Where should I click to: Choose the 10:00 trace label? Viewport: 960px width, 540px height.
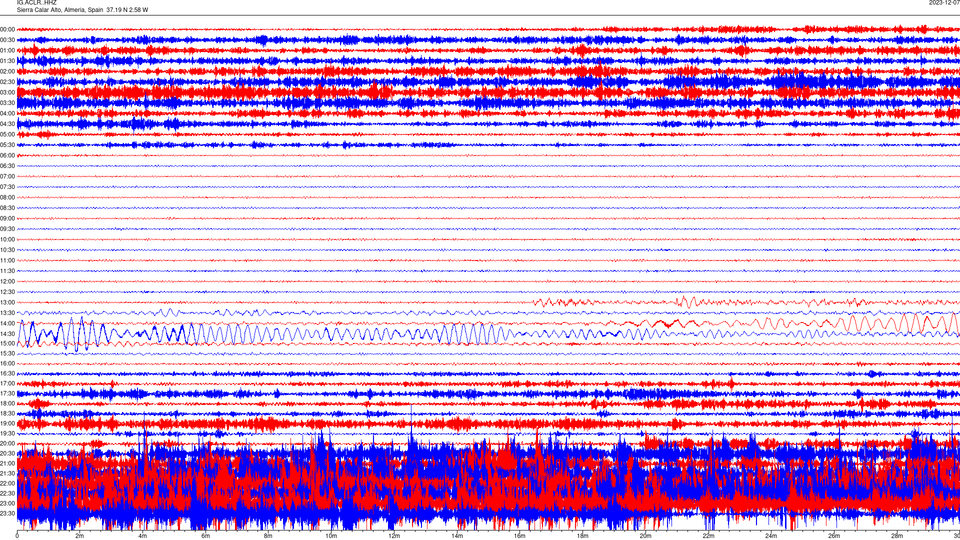click(7, 239)
